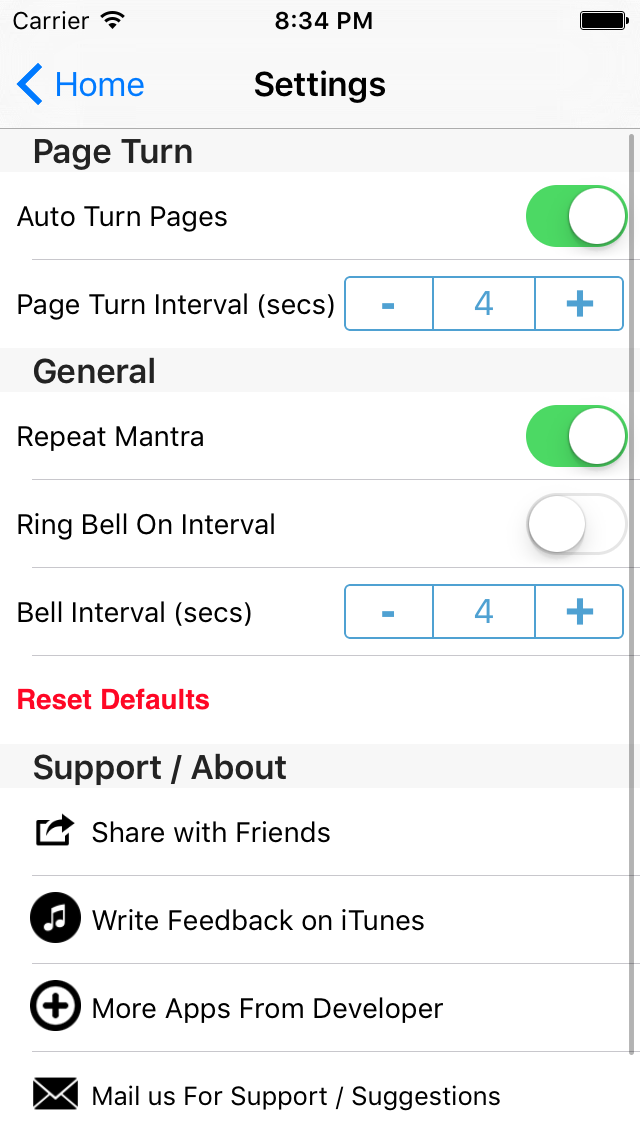Disable the Auto Turn Pages switch

[576, 216]
